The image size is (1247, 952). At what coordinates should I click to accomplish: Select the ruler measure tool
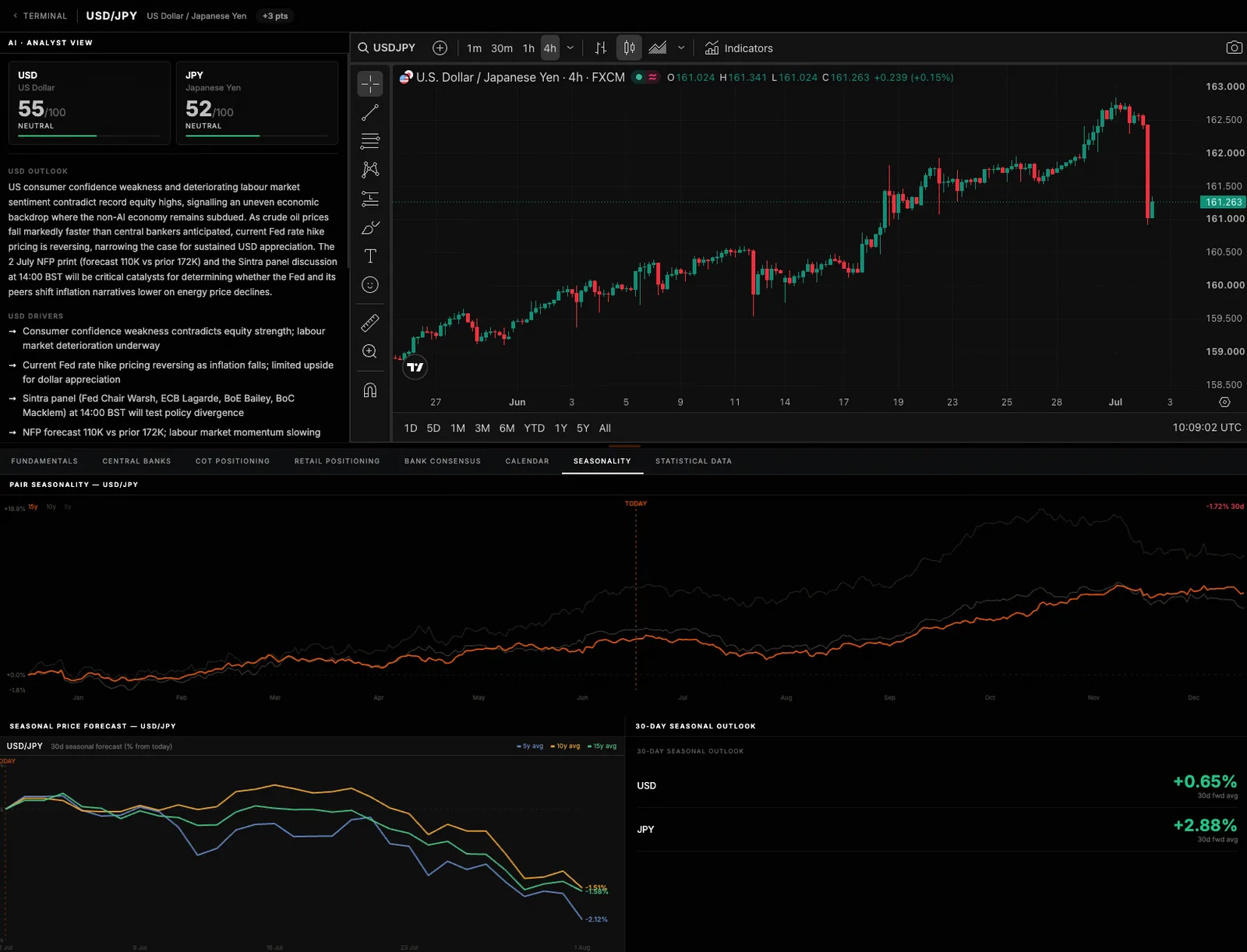coord(370,323)
